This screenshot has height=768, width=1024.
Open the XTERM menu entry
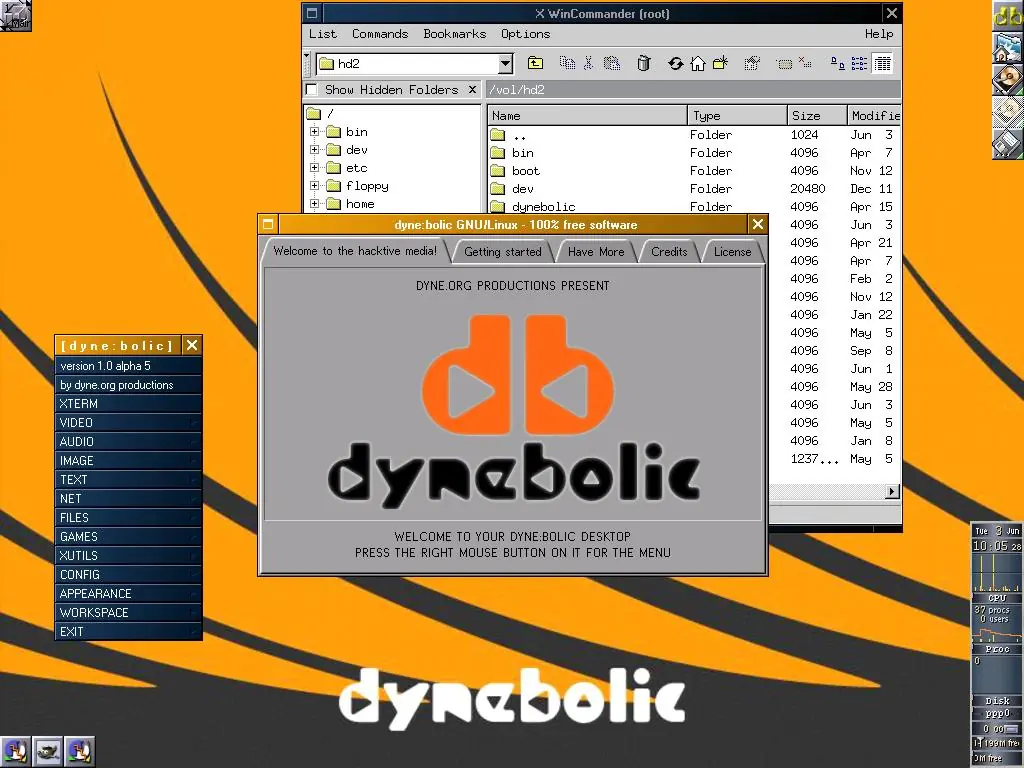[x=128, y=404]
